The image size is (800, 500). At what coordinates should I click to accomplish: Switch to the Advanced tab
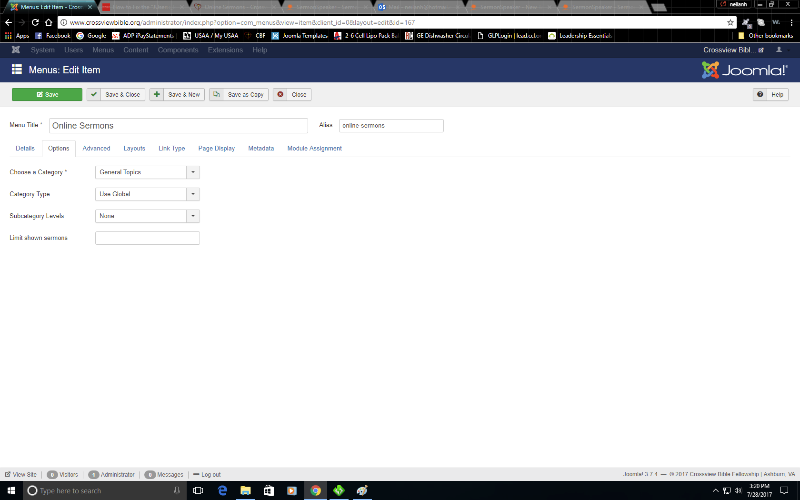pyautogui.click(x=96, y=148)
